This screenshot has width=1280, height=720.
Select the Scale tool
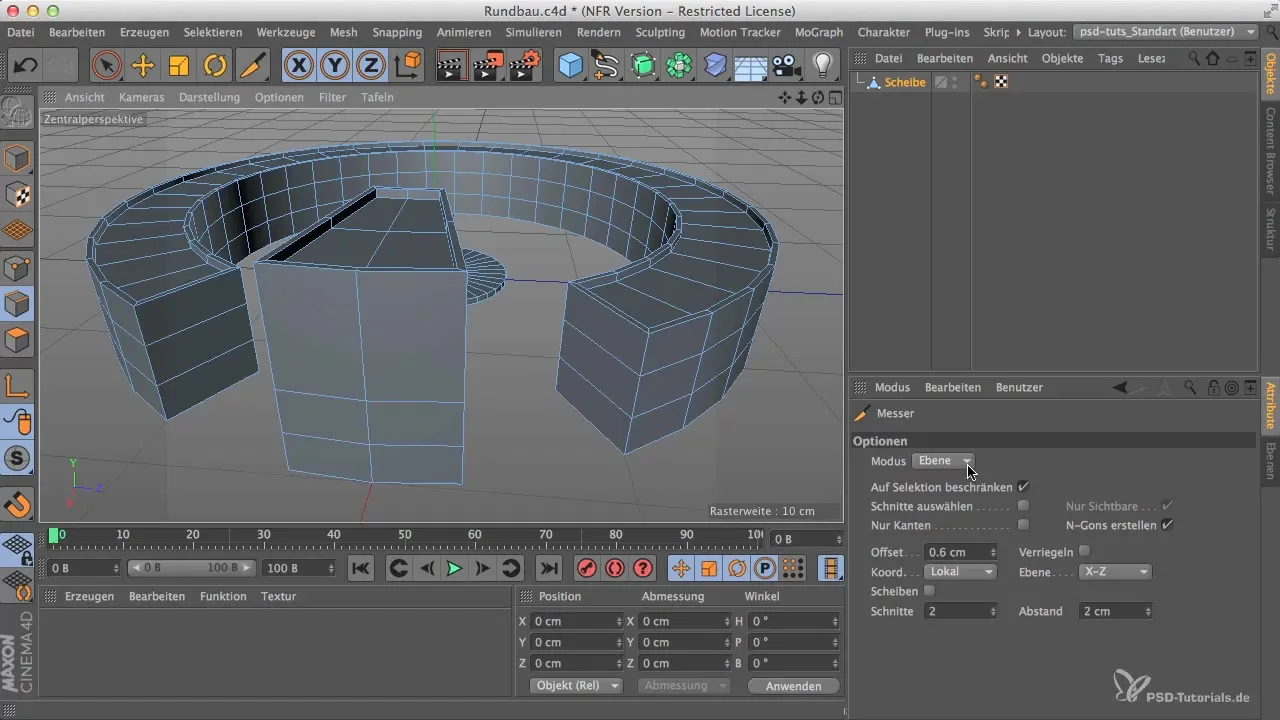click(x=179, y=66)
